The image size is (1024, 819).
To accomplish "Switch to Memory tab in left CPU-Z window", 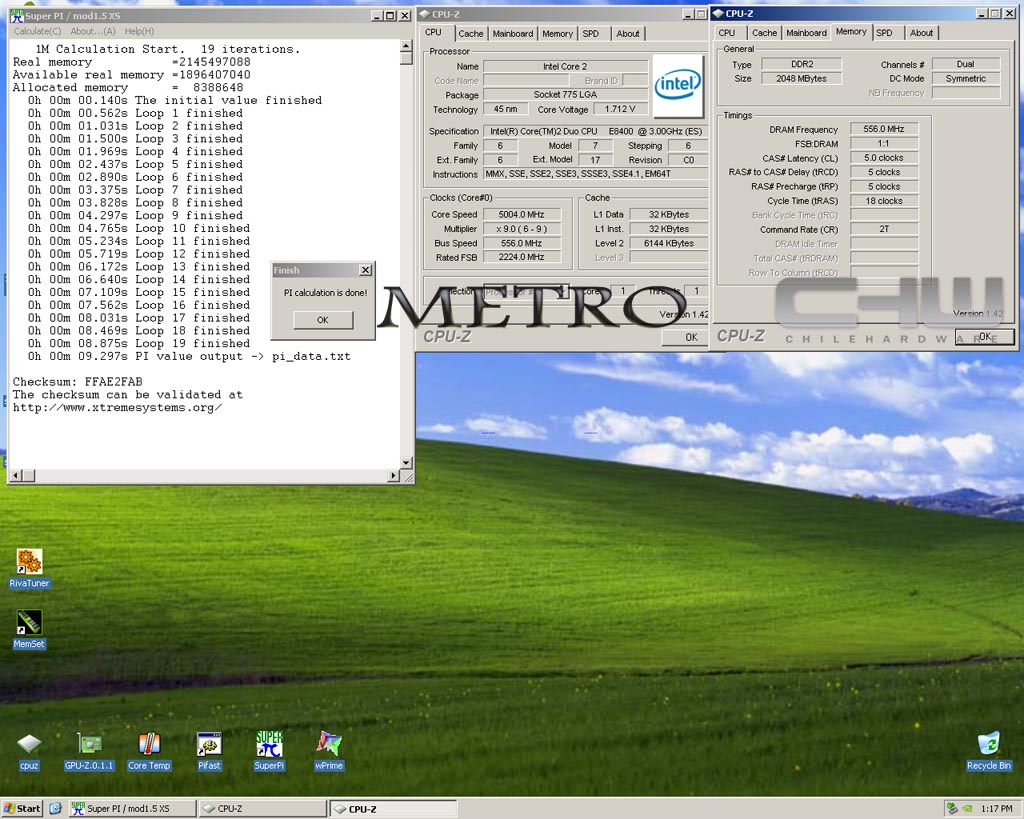I will pyautogui.click(x=557, y=33).
